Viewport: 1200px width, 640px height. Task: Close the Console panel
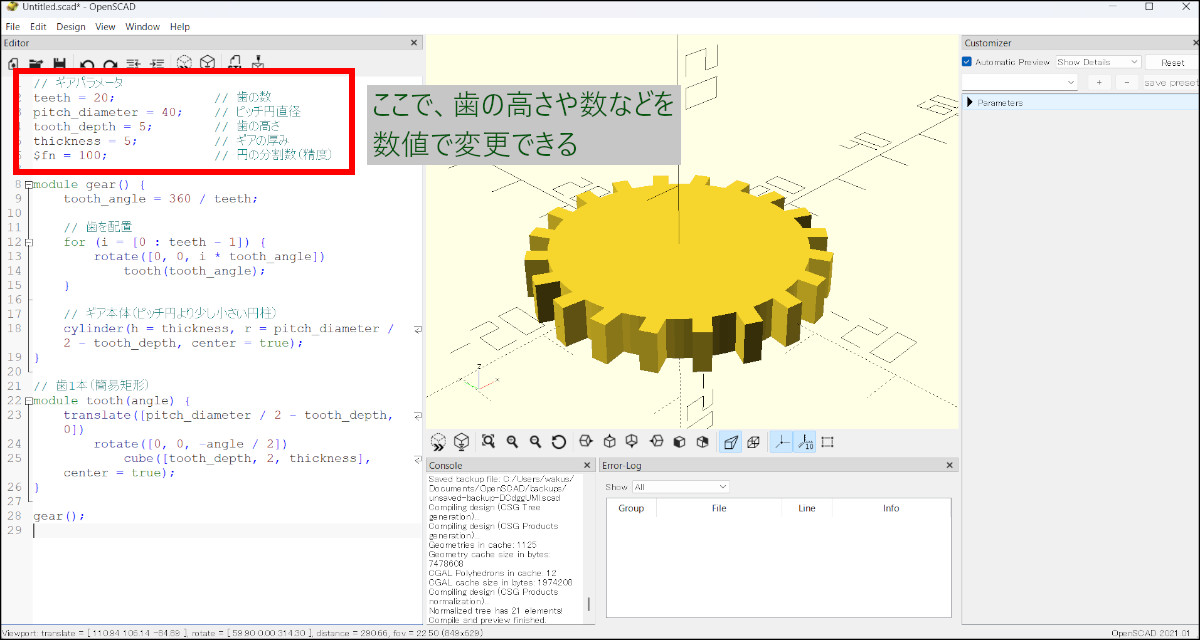pyautogui.click(x=585, y=466)
